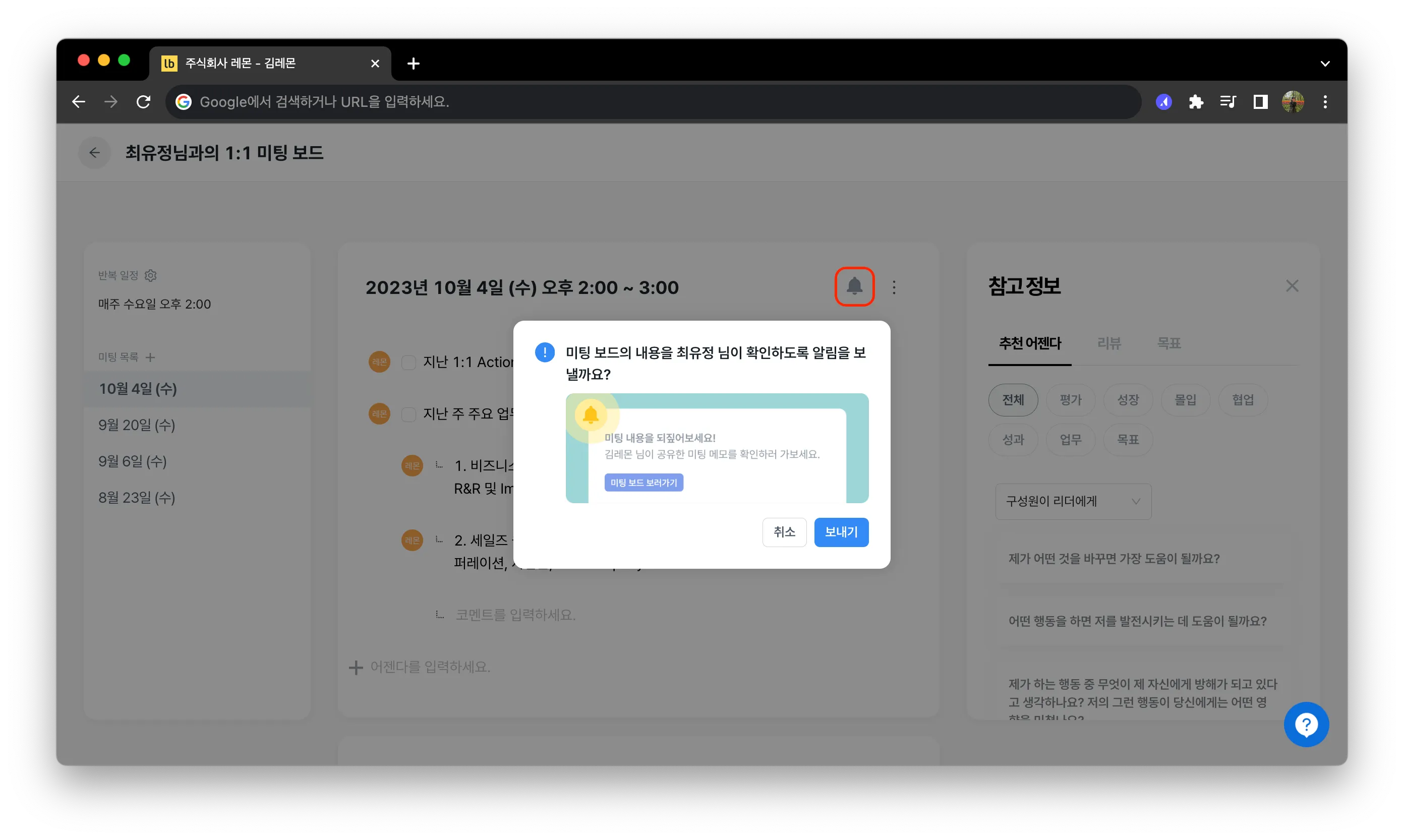Image resolution: width=1404 pixels, height=840 pixels.
Task: Check the 지난 1:1 Action agenda checkbox
Action: pos(408,362)
